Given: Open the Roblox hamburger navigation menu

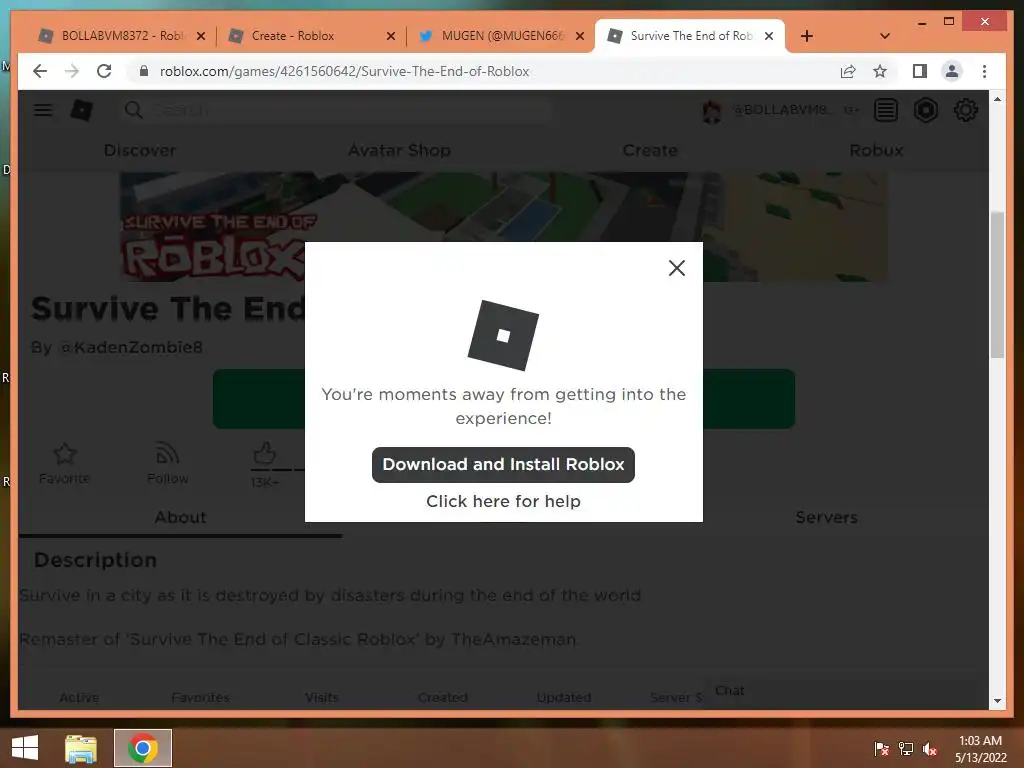Looking at the screenshot, I should 43,110.
